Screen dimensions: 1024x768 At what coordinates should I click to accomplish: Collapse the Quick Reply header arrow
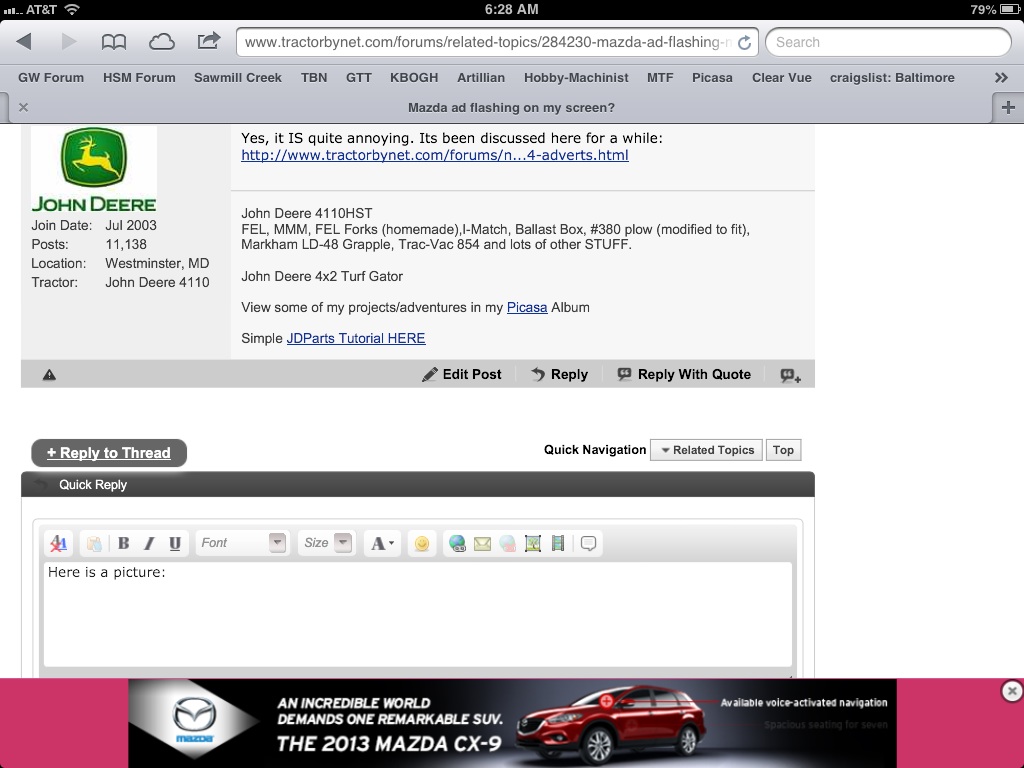click(40, 484)
